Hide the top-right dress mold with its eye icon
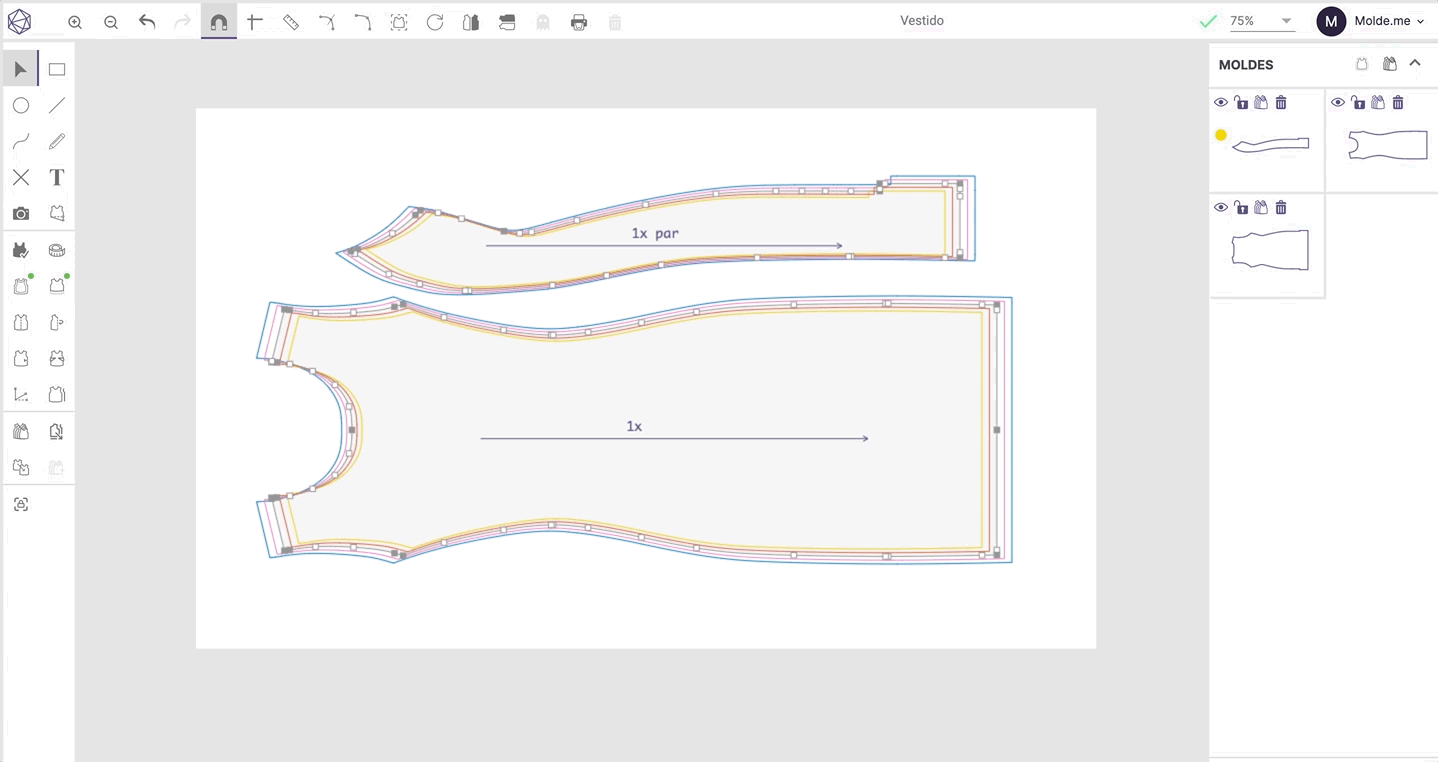This screenshot has height=762, width=1438. [1338, 103]
